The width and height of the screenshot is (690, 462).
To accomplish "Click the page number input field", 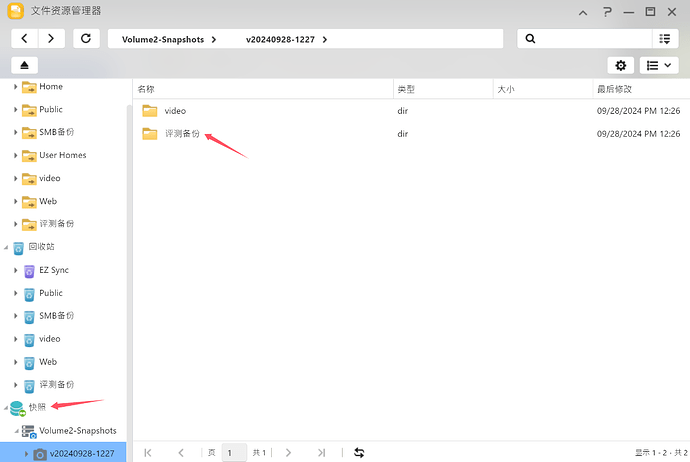I will click(x=233, y=452).
